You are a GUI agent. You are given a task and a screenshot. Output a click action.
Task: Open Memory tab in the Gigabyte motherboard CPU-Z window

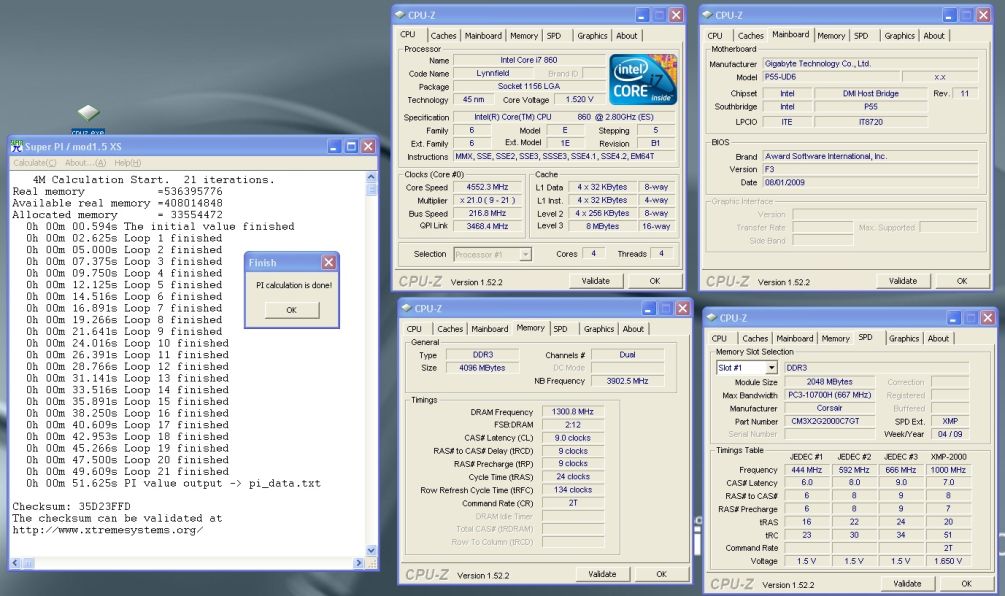831,36
